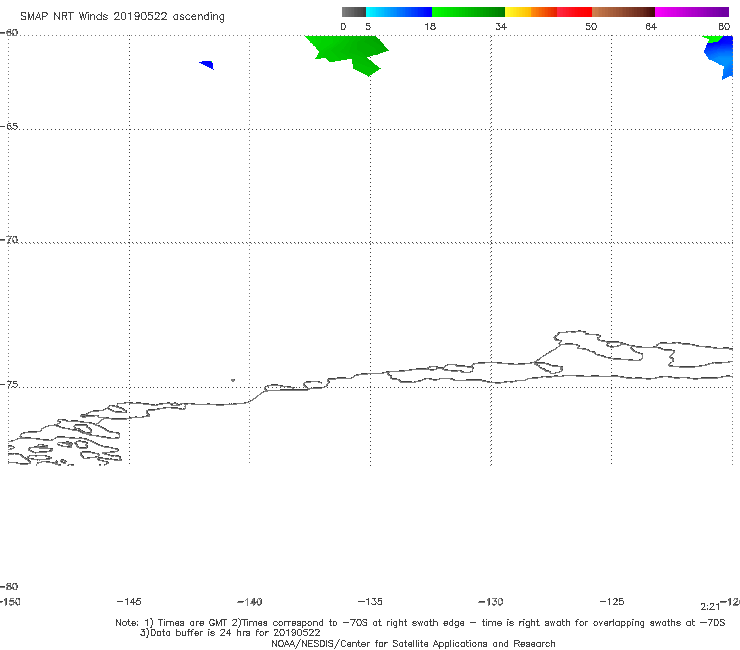Click the blue wind swath at the right map edge
This screenshot has height=650, width=740.
[x=721, y=59]
